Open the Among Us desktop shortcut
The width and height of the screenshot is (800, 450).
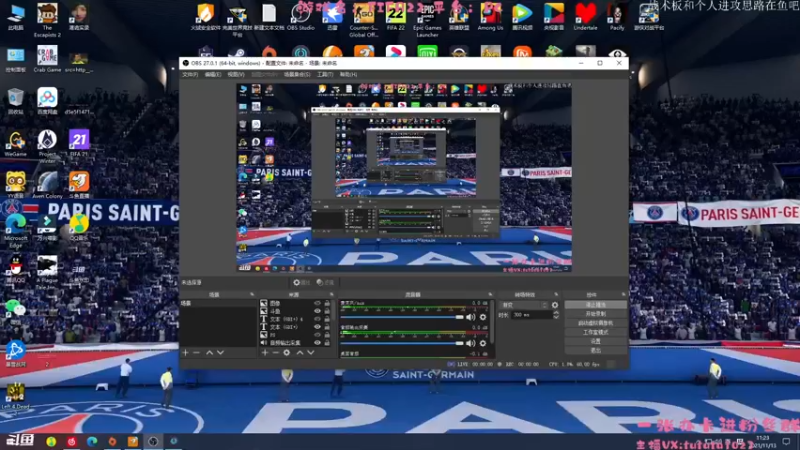tap(490, 17)
